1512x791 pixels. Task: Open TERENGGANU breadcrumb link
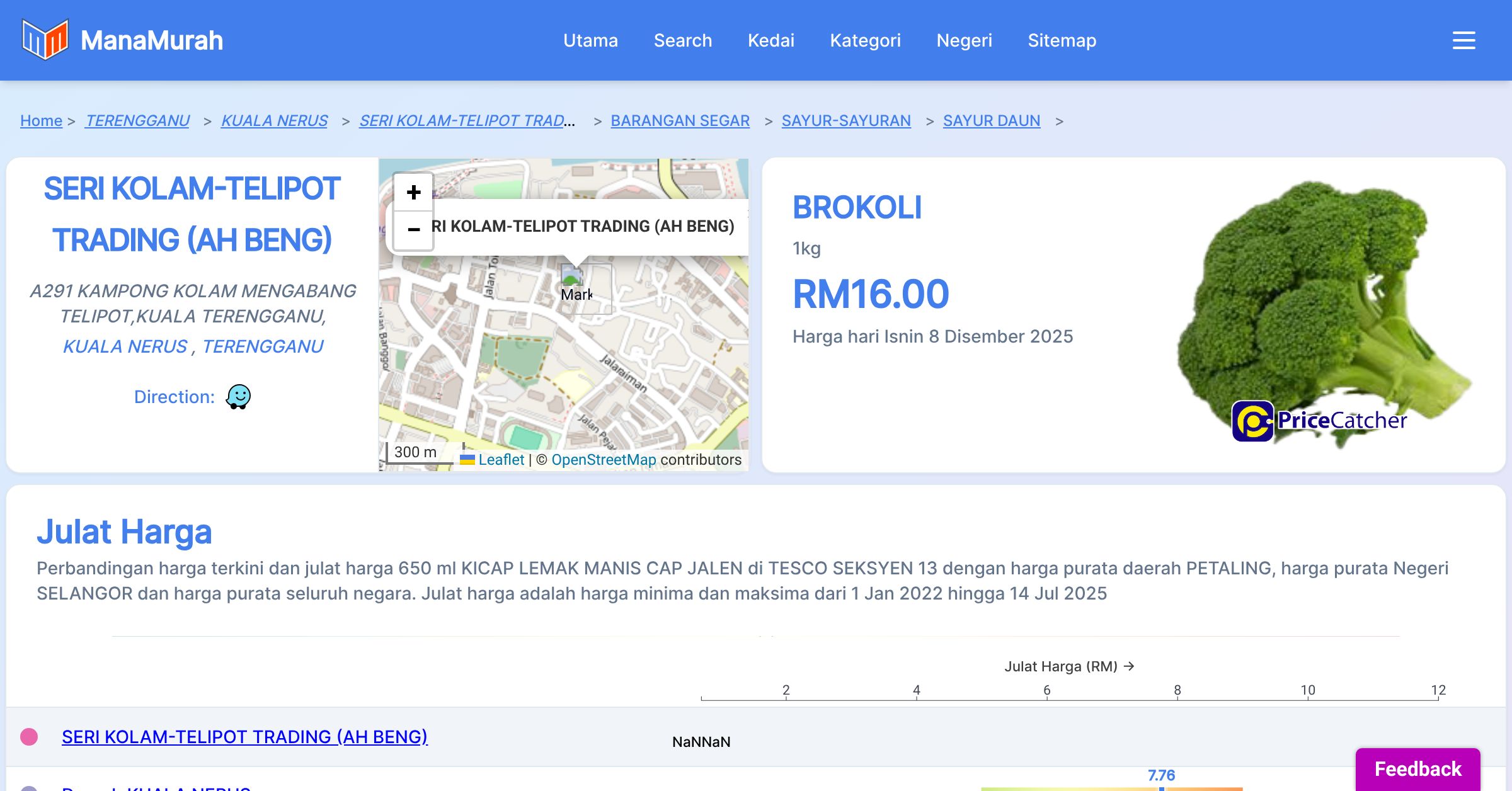[137, 120]
